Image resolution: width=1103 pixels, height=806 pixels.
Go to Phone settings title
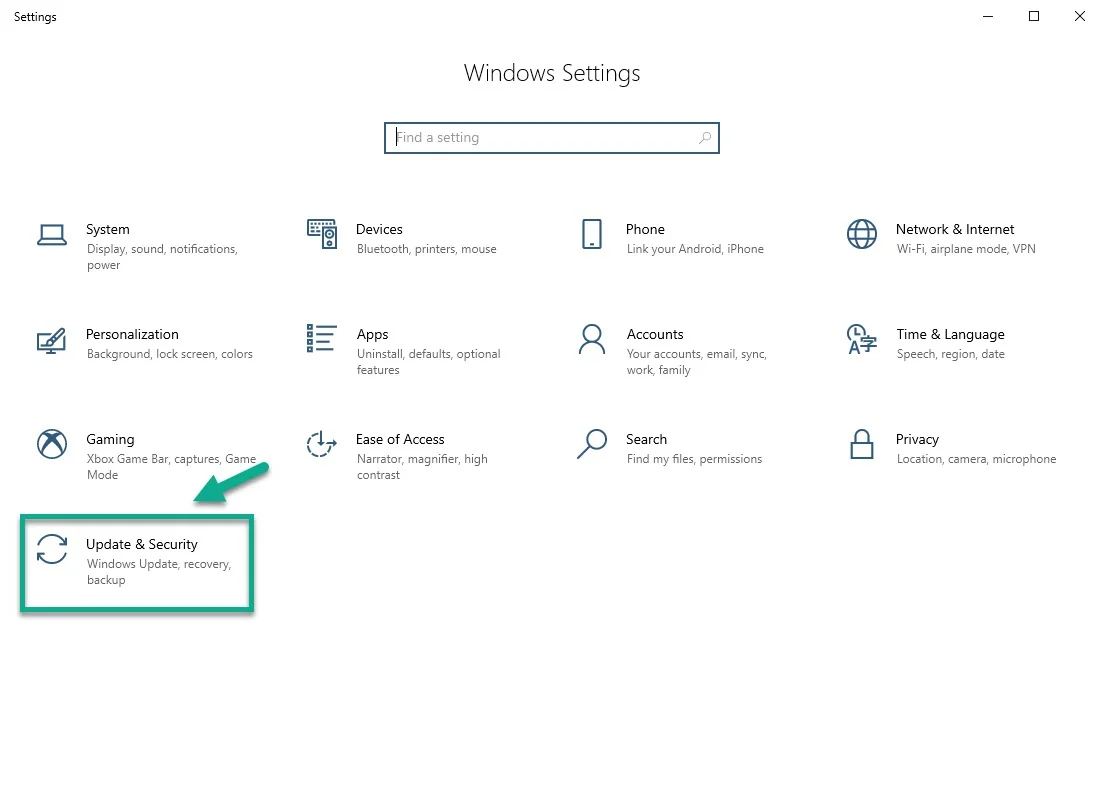click(x=645, y=229)
